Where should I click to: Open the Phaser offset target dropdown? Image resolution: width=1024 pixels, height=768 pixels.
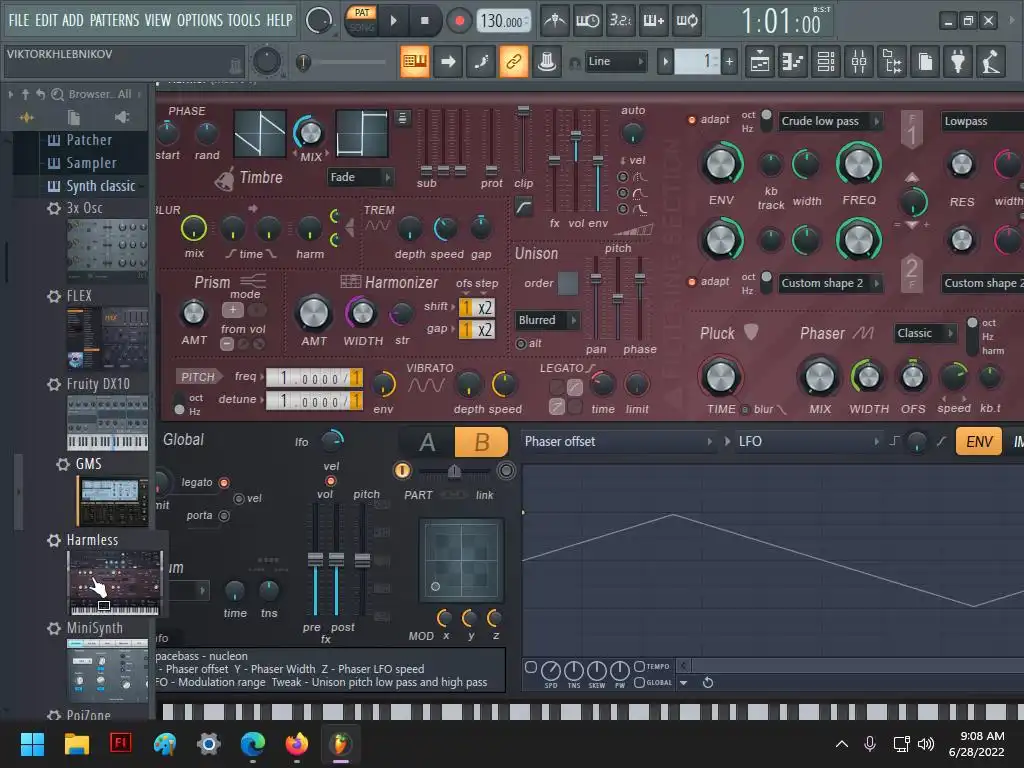coord(618,441)
